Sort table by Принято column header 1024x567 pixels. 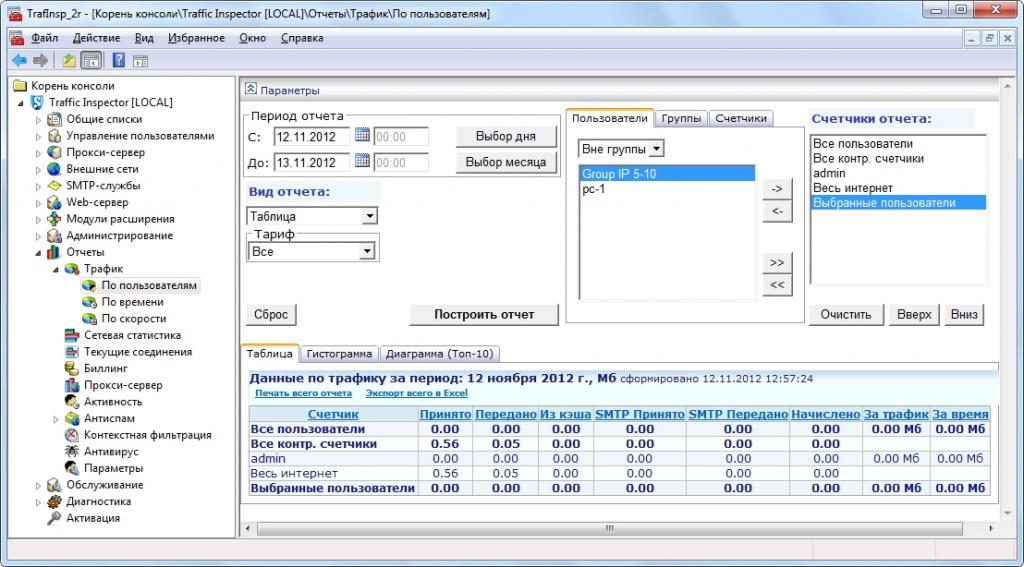click(x=446, y=414)
